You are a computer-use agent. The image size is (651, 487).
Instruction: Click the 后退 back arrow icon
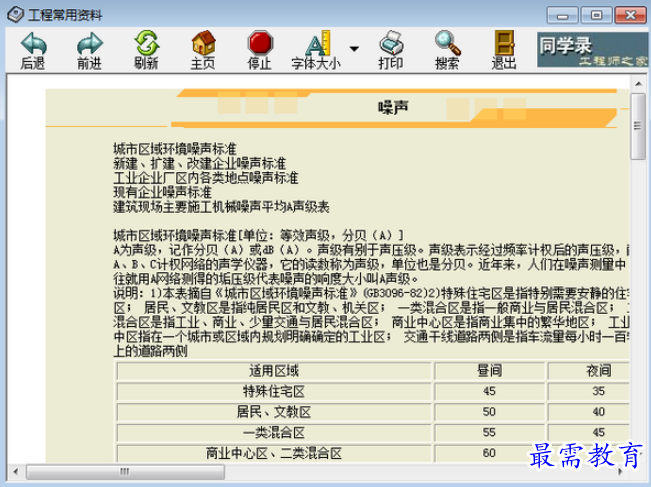33,44
